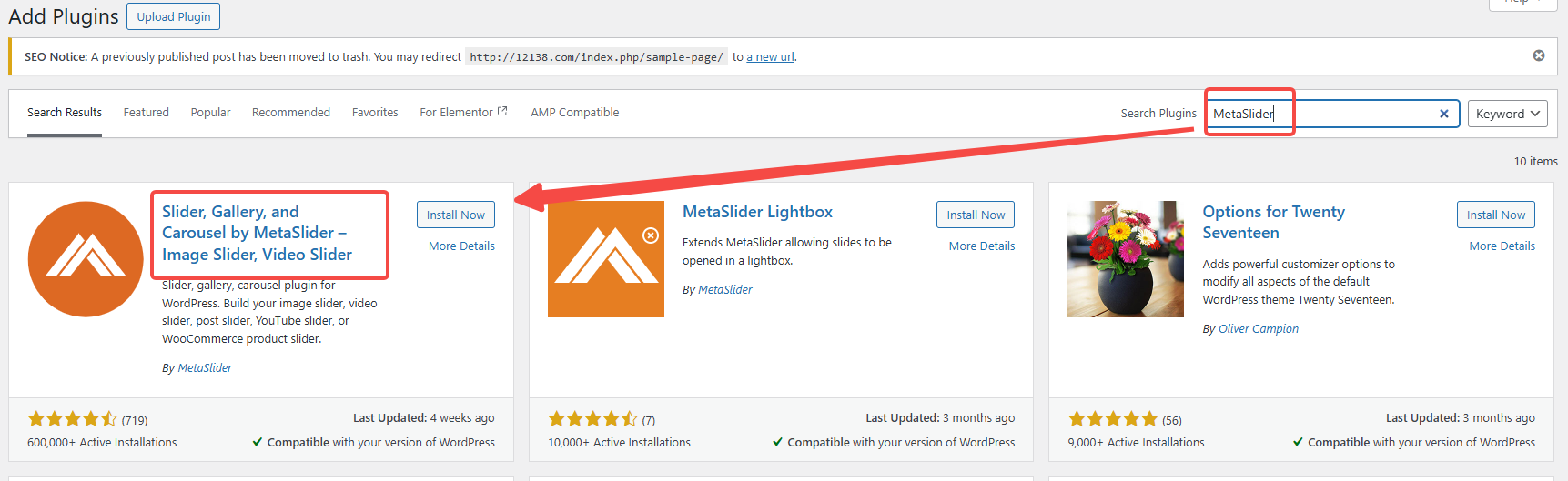Click the flower vase plugin thumbnail
Viewport: 1568px width, 481px height.
coord(1125,259)
